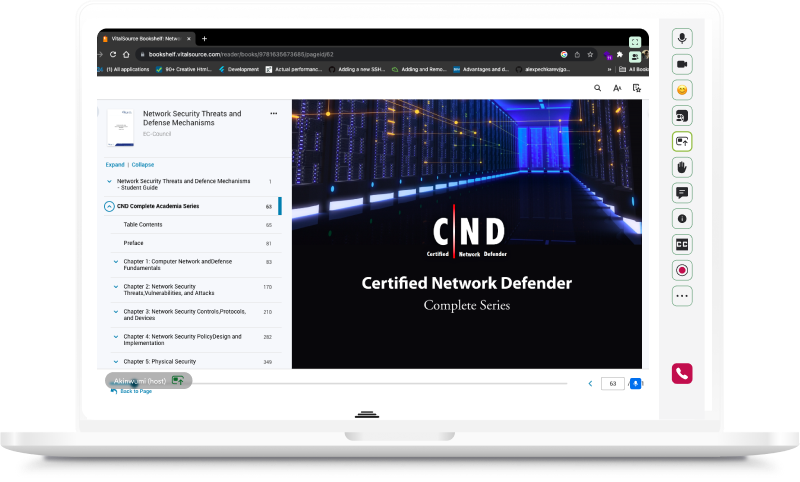Click the Expand link in the contents panel
800x482 pixels.
[115, 164]
